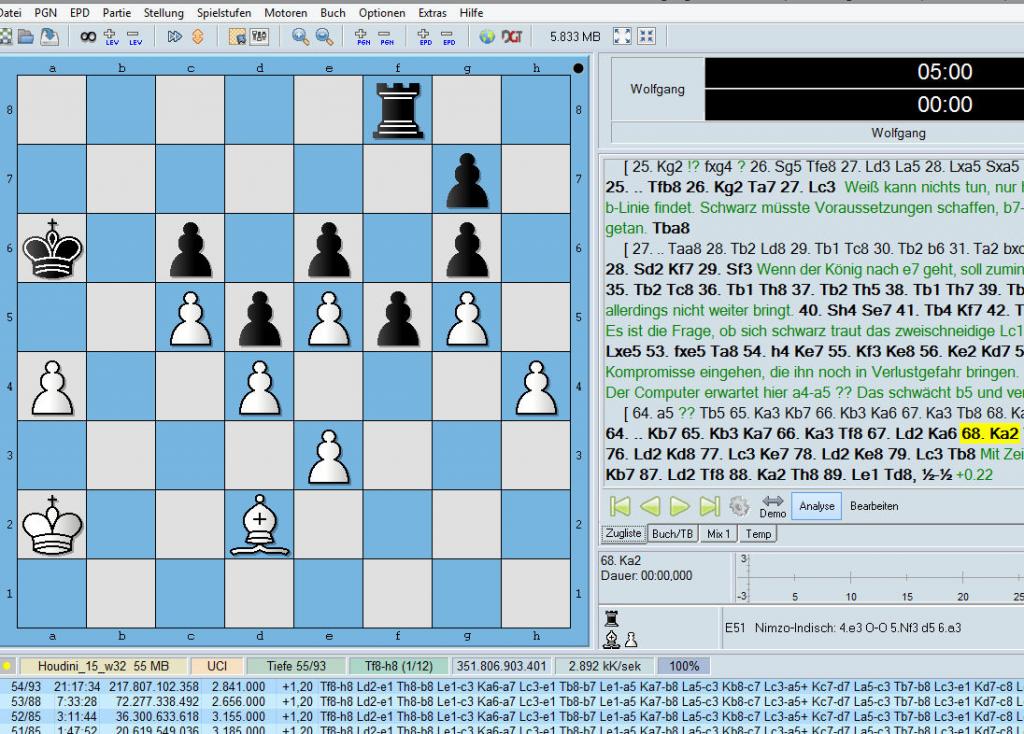Click the add PGN plus icon
Image resolution: width=1024 pixels, height=734 pixels.
(363, 37)
